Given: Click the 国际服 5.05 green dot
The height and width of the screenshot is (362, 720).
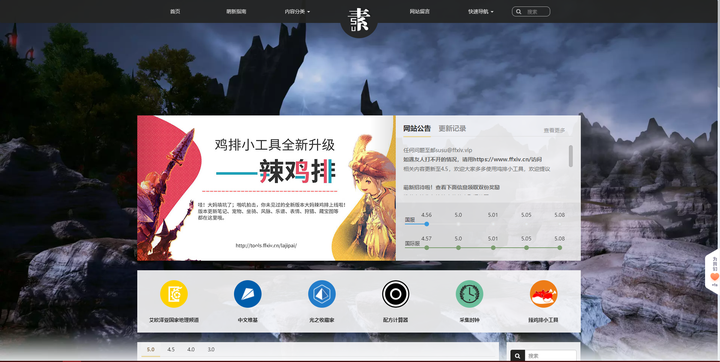Looking at the screenshot, I should click(x=526, y=248).
